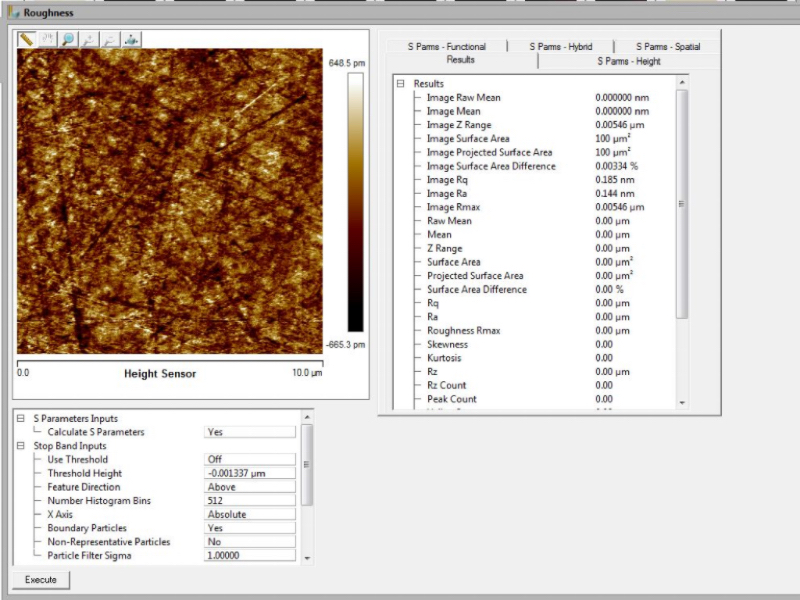Toggle Calculate S Parameters value
Screen dimensions: 800x600
[250, 432]
